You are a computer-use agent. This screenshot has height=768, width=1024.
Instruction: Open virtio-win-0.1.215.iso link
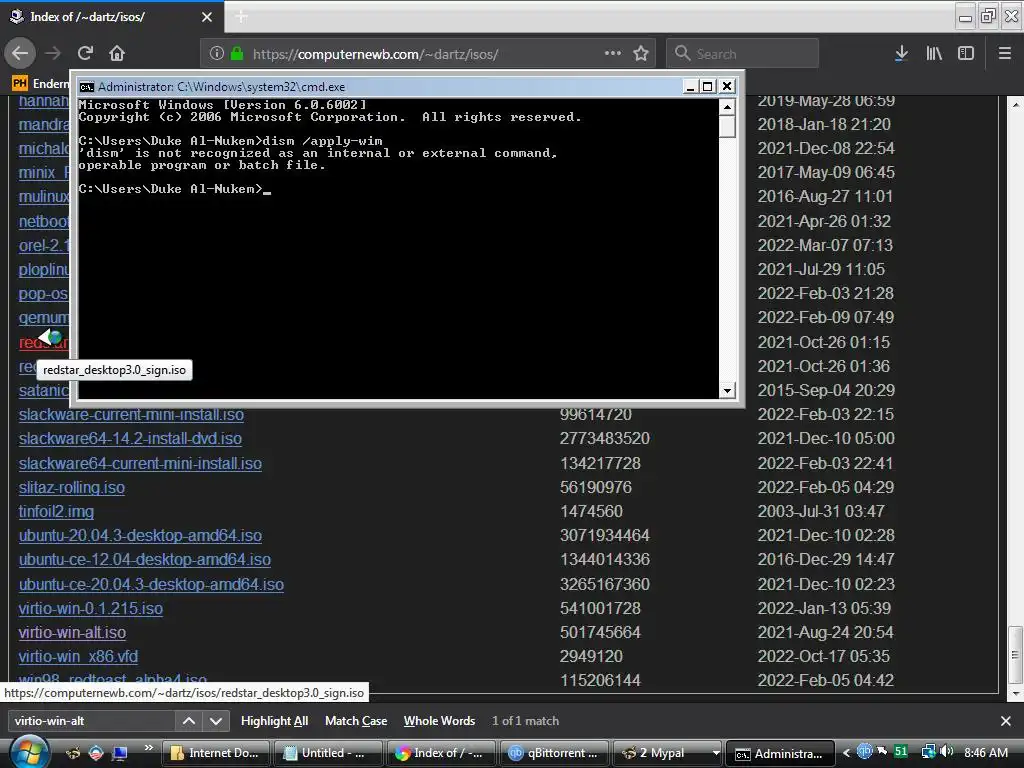click(x=90, y=609)
